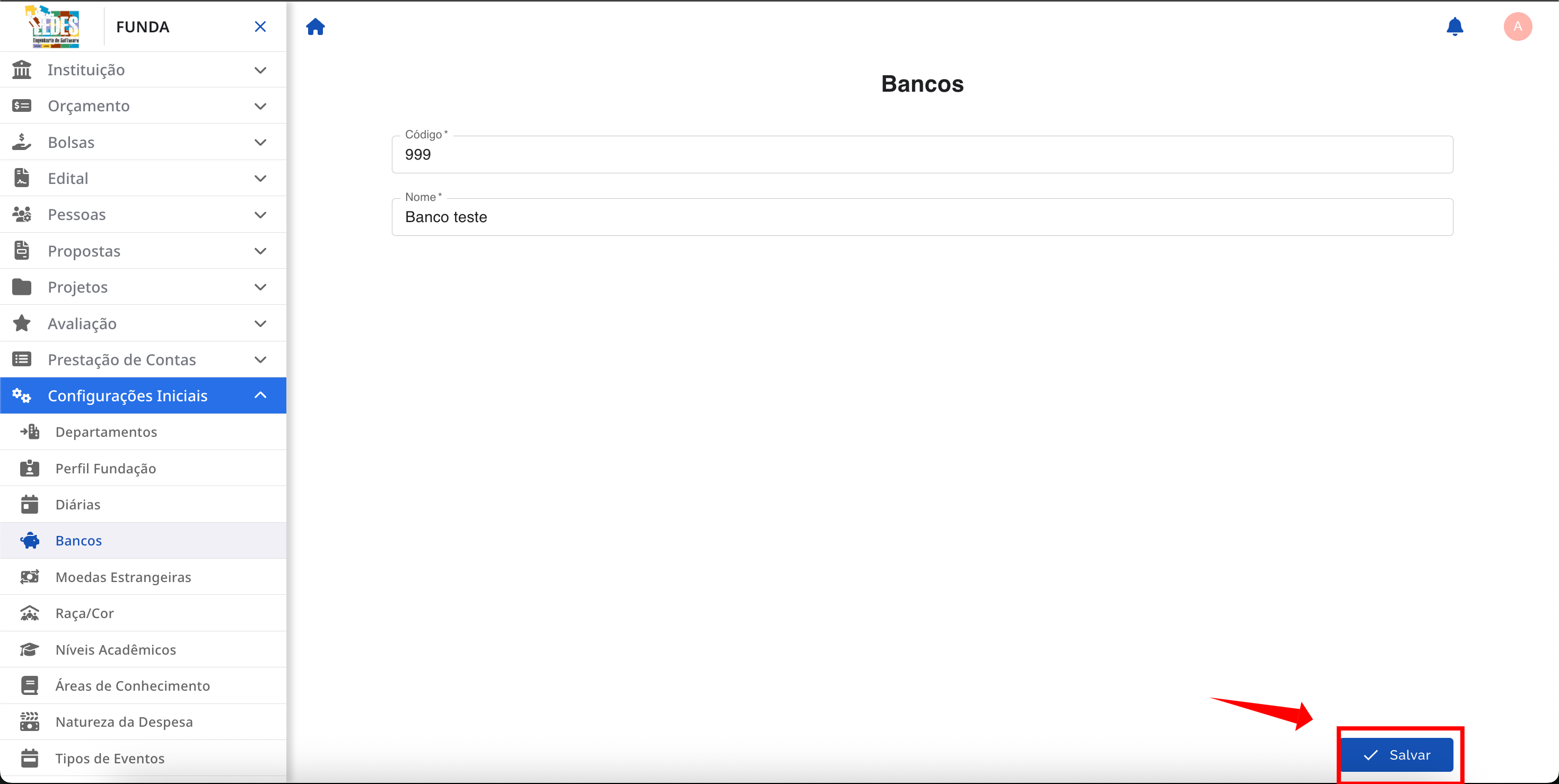Click the user avatar with letter A
The height and width of the screenshot is (784, 1559).
point(1517,27)
